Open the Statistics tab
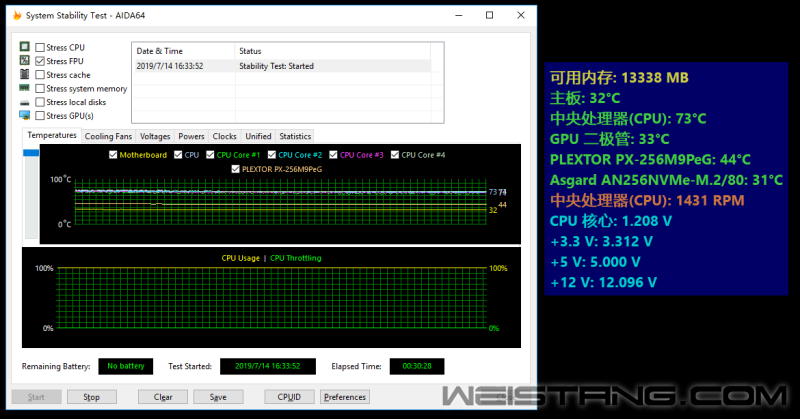Image resolution: width=800 pixels, height=419 pixels. (x=295, y=136)
